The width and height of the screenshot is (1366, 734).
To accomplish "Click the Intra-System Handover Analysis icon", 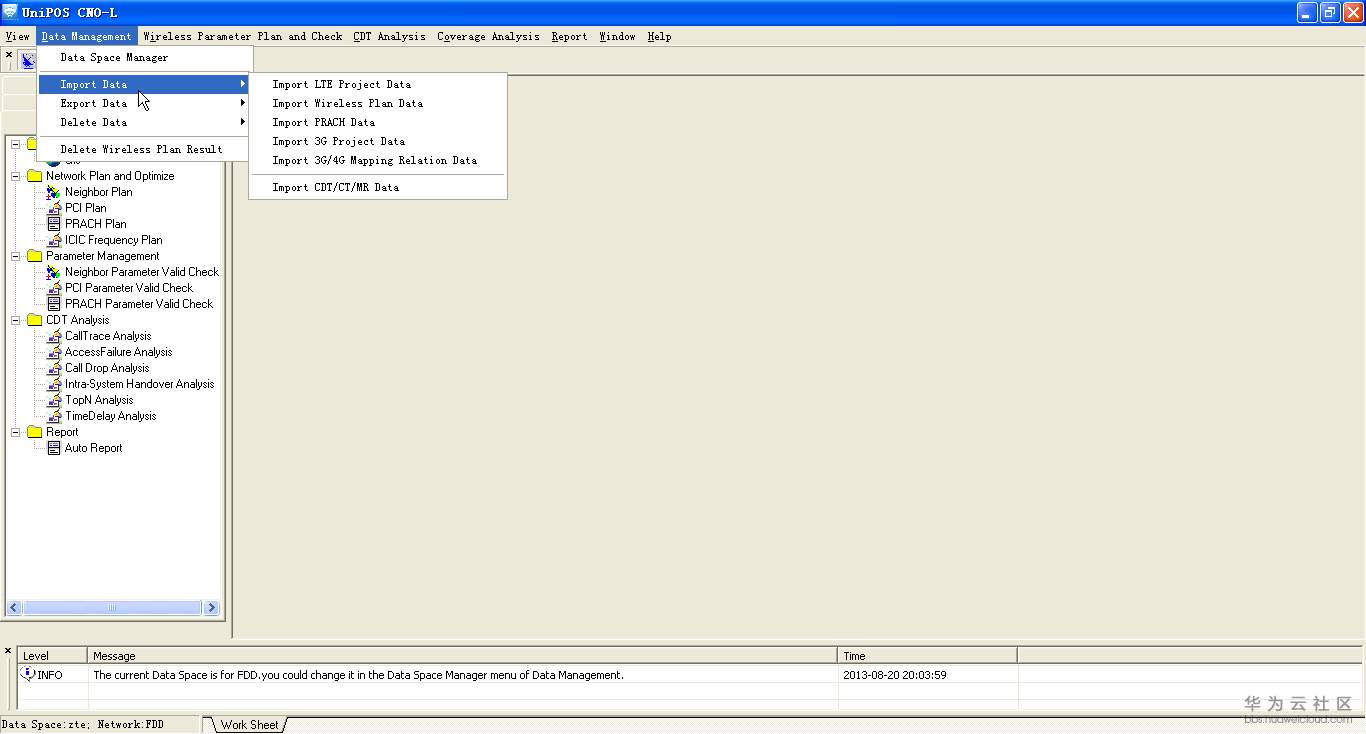I will (x=54, y=384).
